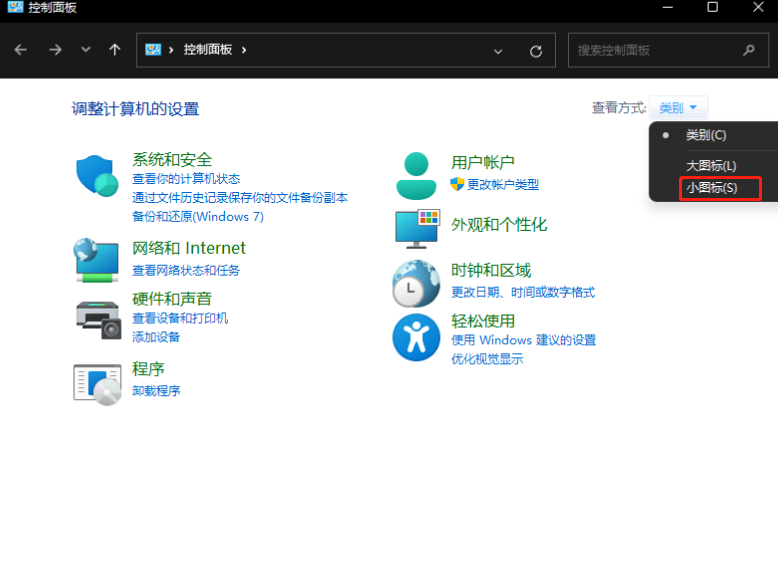Open the 时钟和区域 clock icon
The height and width of the screenshot is (571, 778).
coord(416,283)
